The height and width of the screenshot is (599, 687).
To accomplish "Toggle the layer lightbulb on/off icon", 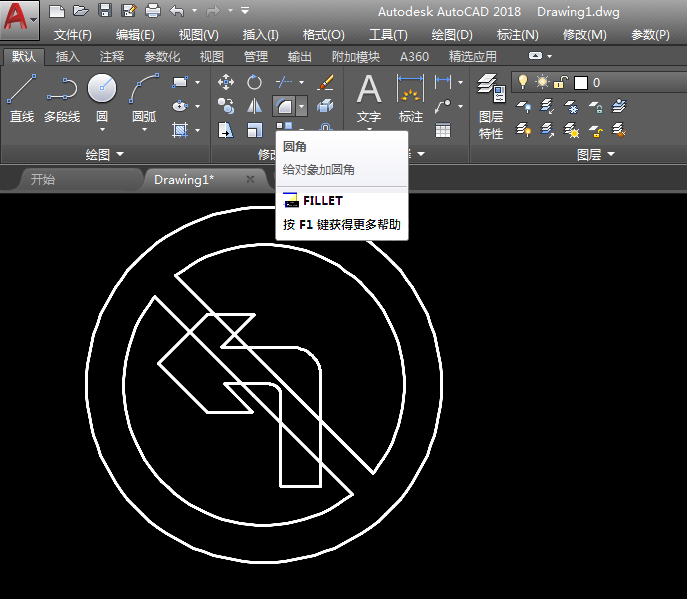I will pyautogui.click(x=522, y=82).
